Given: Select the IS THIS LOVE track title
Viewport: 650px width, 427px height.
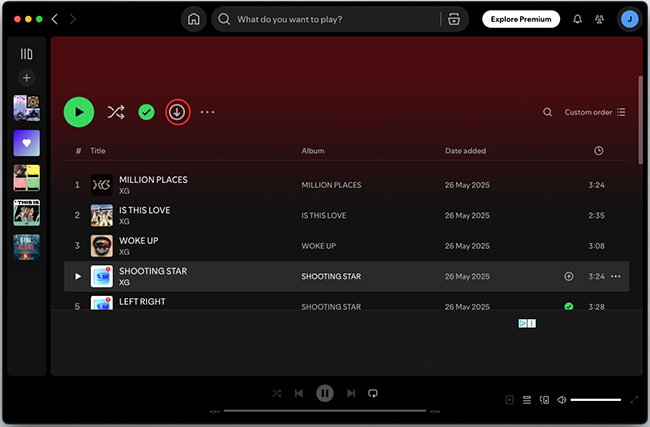Looking at the screenshot, I should click(x=144, y=210).
